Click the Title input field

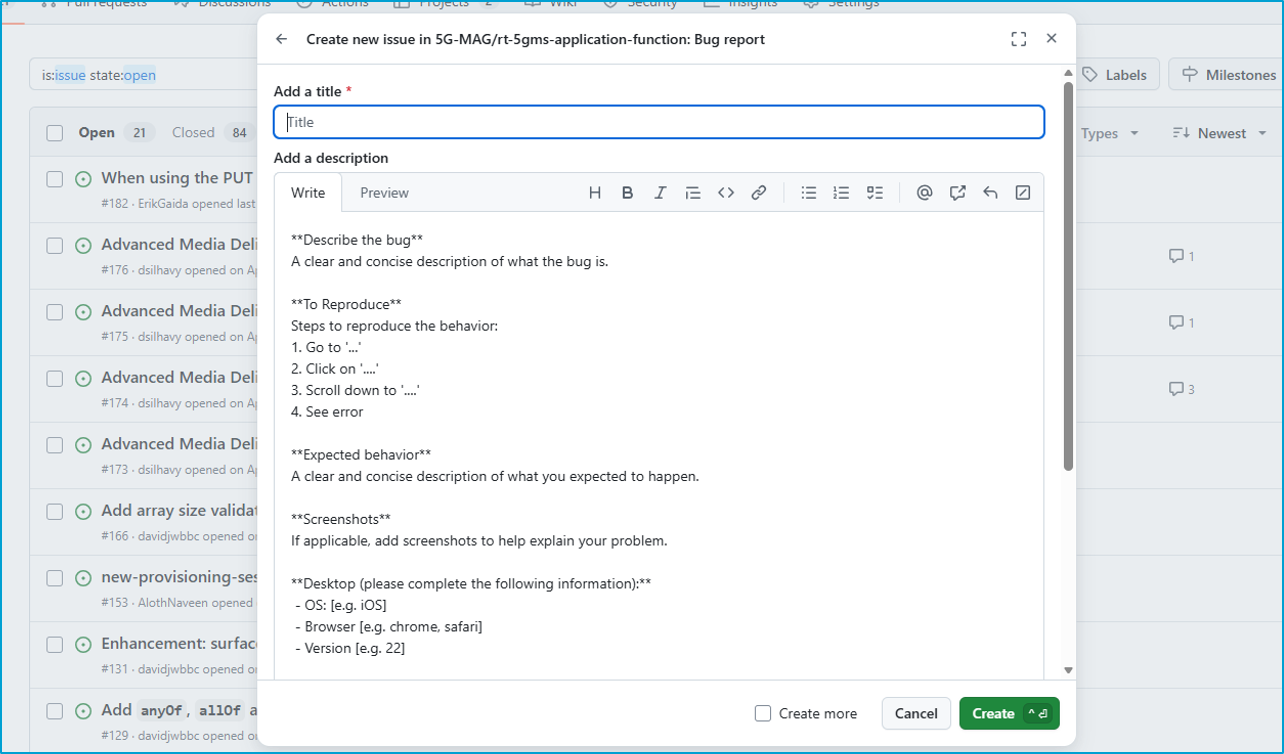point(659,122)
